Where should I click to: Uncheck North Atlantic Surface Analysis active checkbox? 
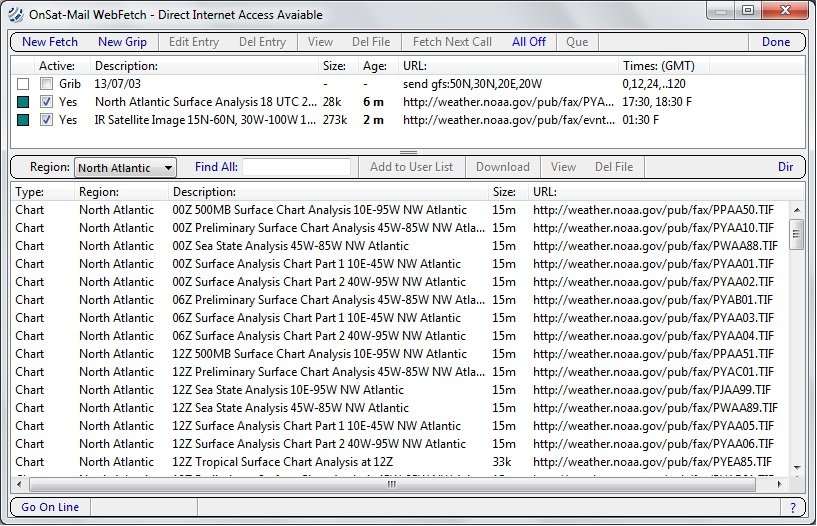pyautogui.click(x=47, y=102)
